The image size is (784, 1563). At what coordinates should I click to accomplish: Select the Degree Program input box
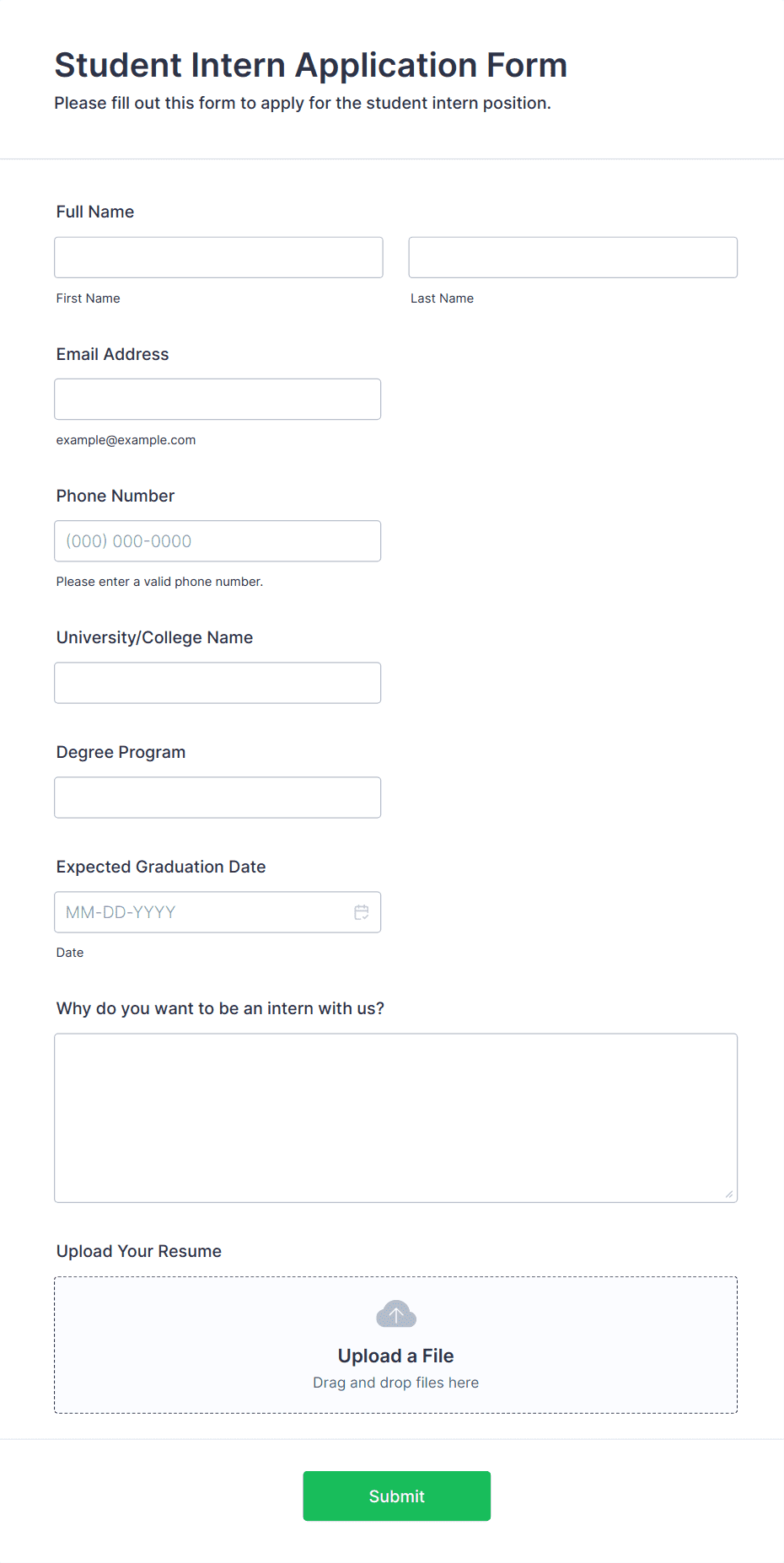(217, 798)
